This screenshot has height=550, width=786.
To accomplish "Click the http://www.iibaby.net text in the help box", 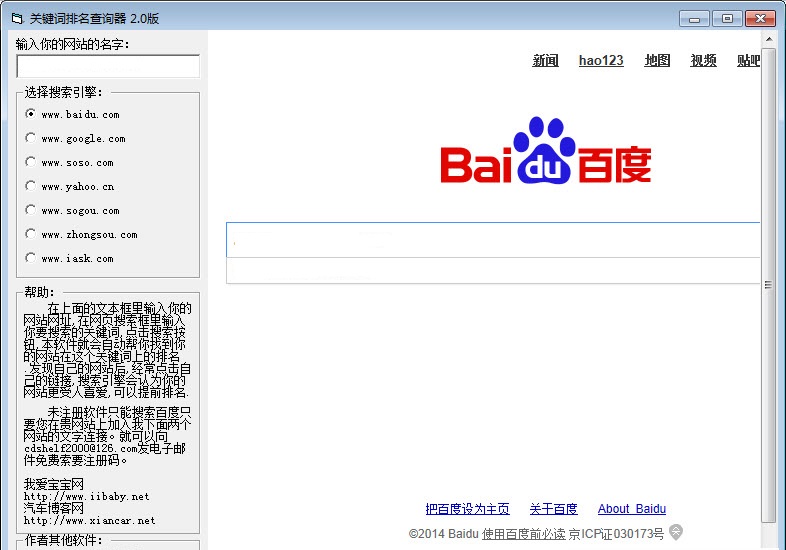I will [87, 496].
